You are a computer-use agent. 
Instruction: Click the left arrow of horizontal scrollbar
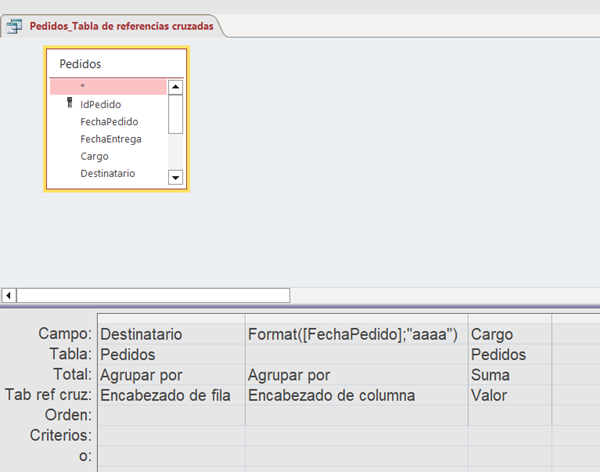10,295
